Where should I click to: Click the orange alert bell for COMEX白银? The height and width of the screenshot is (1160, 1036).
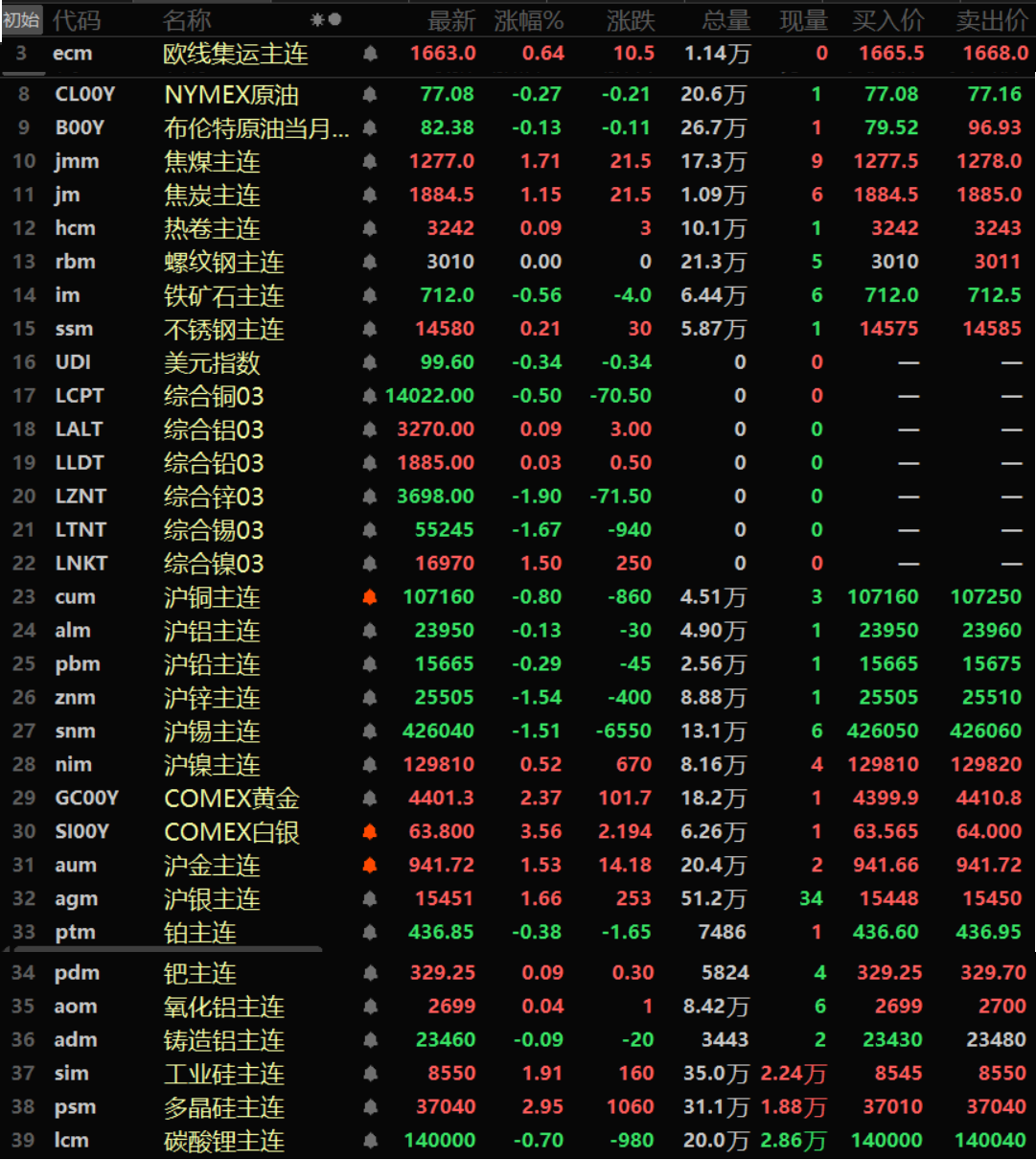coord(370,833)
